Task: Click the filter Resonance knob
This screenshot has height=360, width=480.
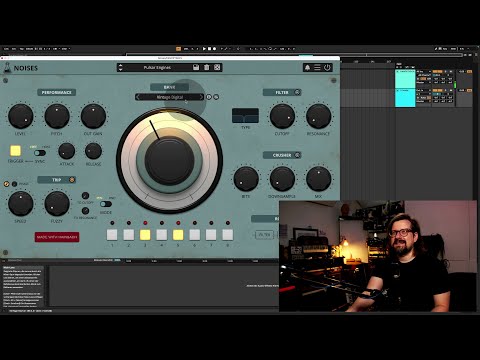Action: [x=318, y=116]
